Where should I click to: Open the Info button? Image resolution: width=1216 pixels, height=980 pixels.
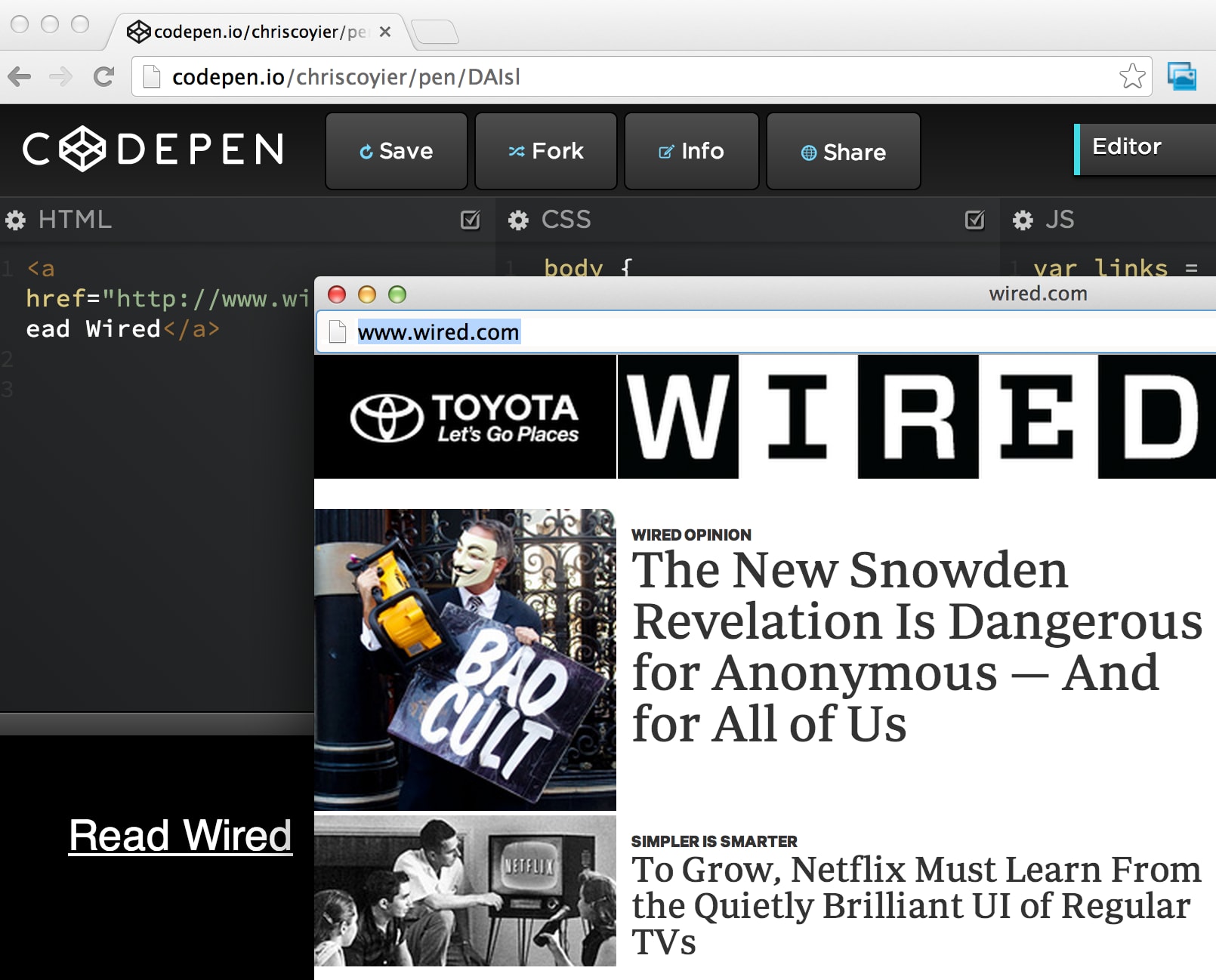692,151
